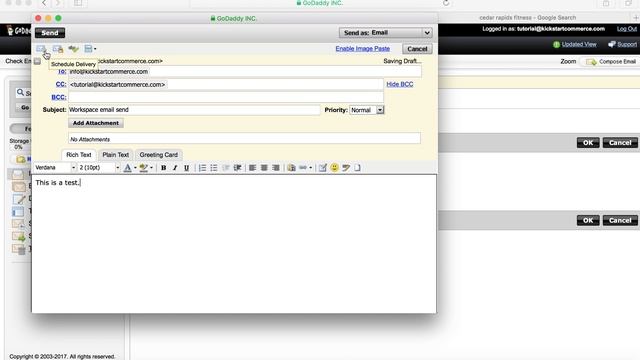
Task: Toggle underline formatting
Action: (x=187, y=168)
